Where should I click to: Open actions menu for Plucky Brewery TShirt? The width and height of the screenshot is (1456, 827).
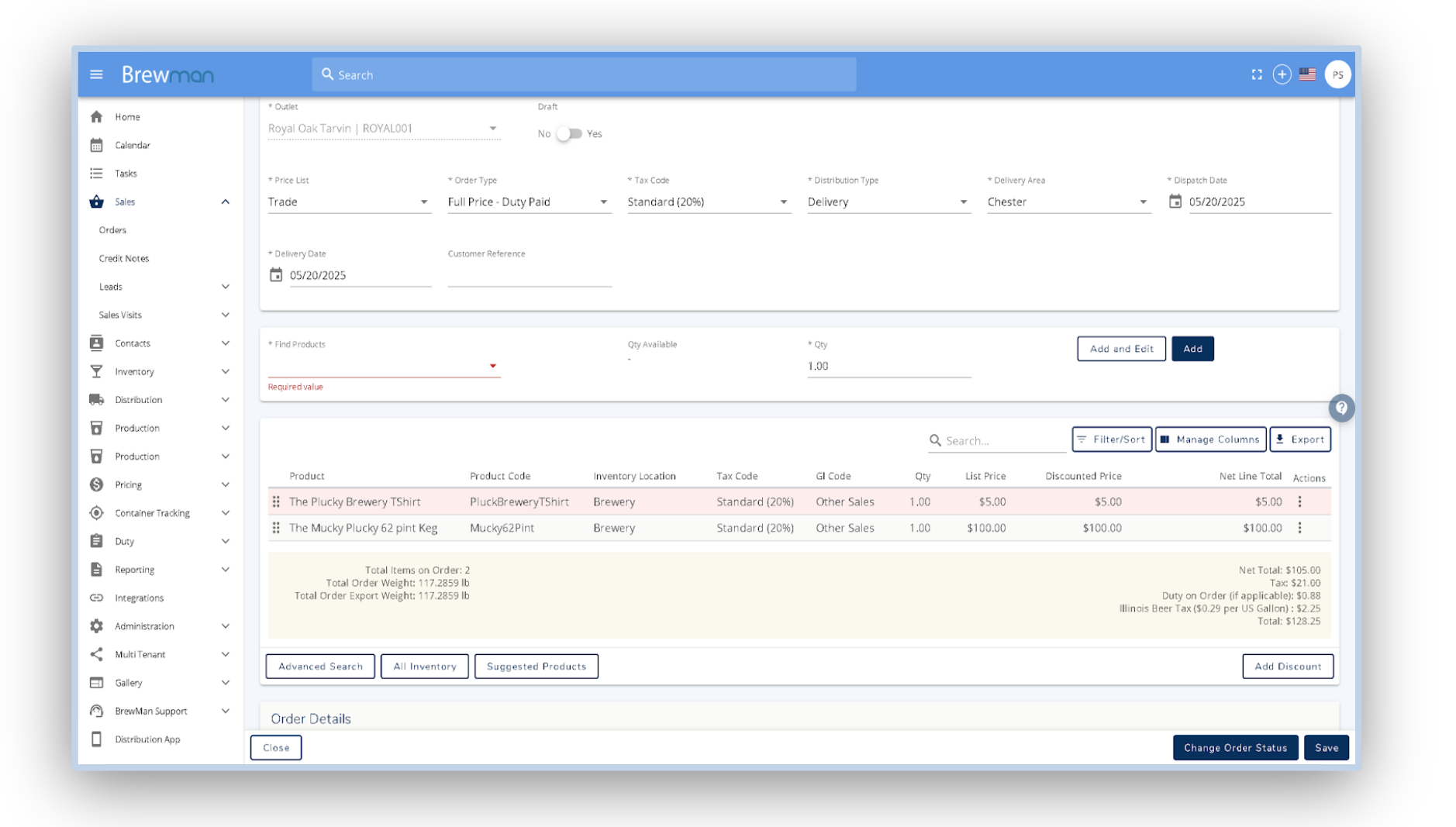(x=1300, y=501)
